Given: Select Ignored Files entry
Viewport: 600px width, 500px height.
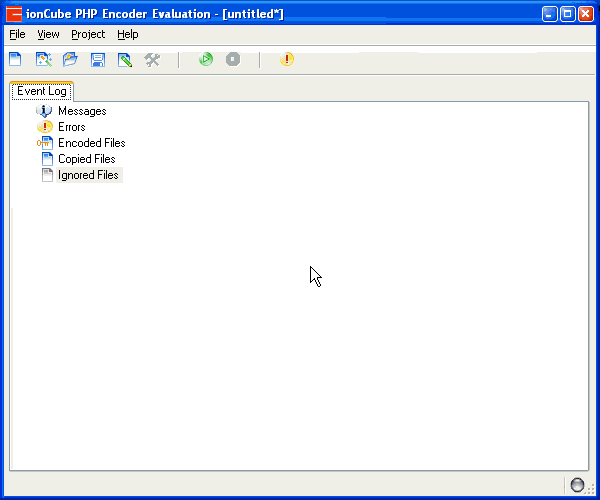Looking at the screenshot, I should tap(88, 175).
